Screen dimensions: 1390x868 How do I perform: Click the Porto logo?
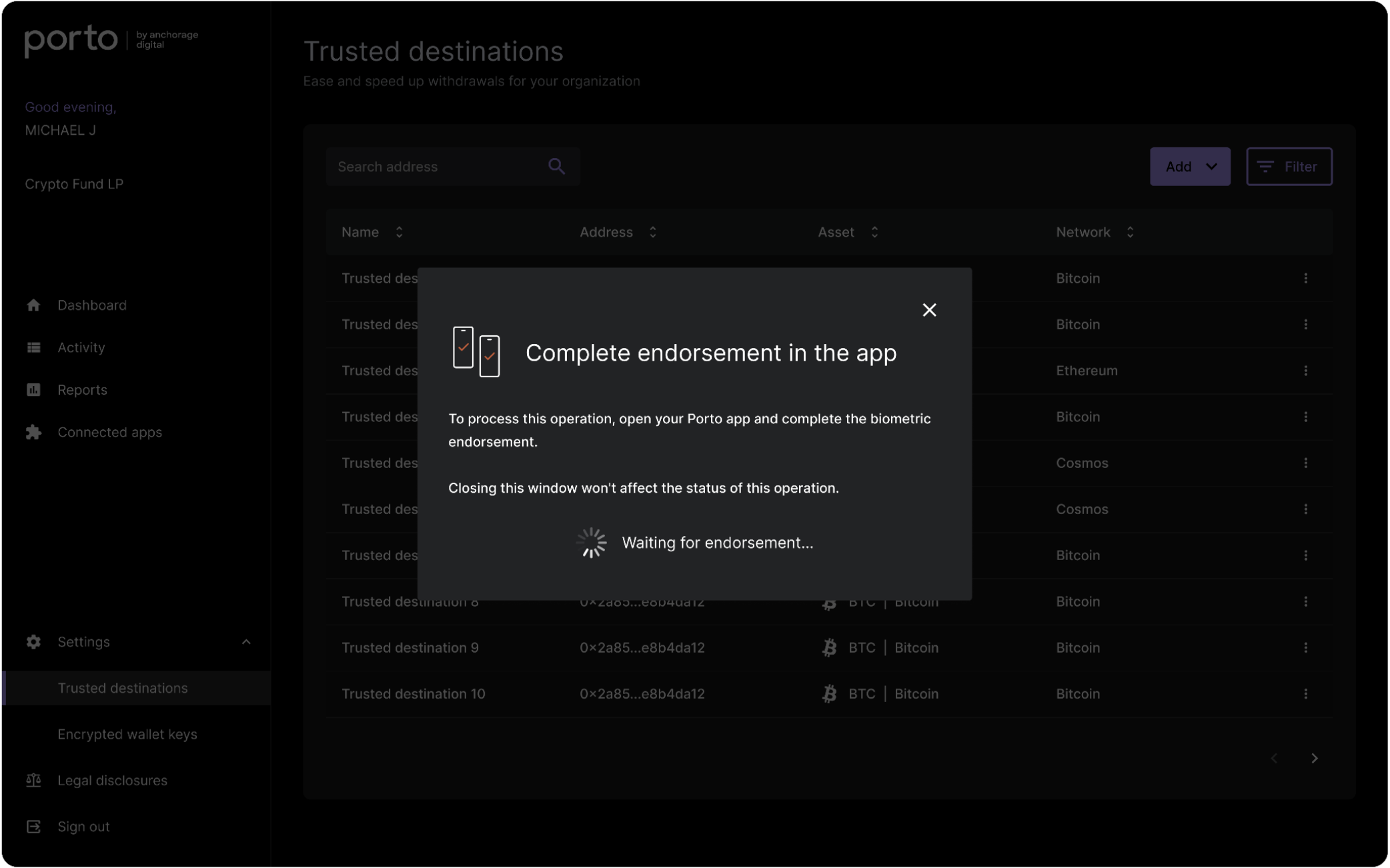(x=71, y=40)
